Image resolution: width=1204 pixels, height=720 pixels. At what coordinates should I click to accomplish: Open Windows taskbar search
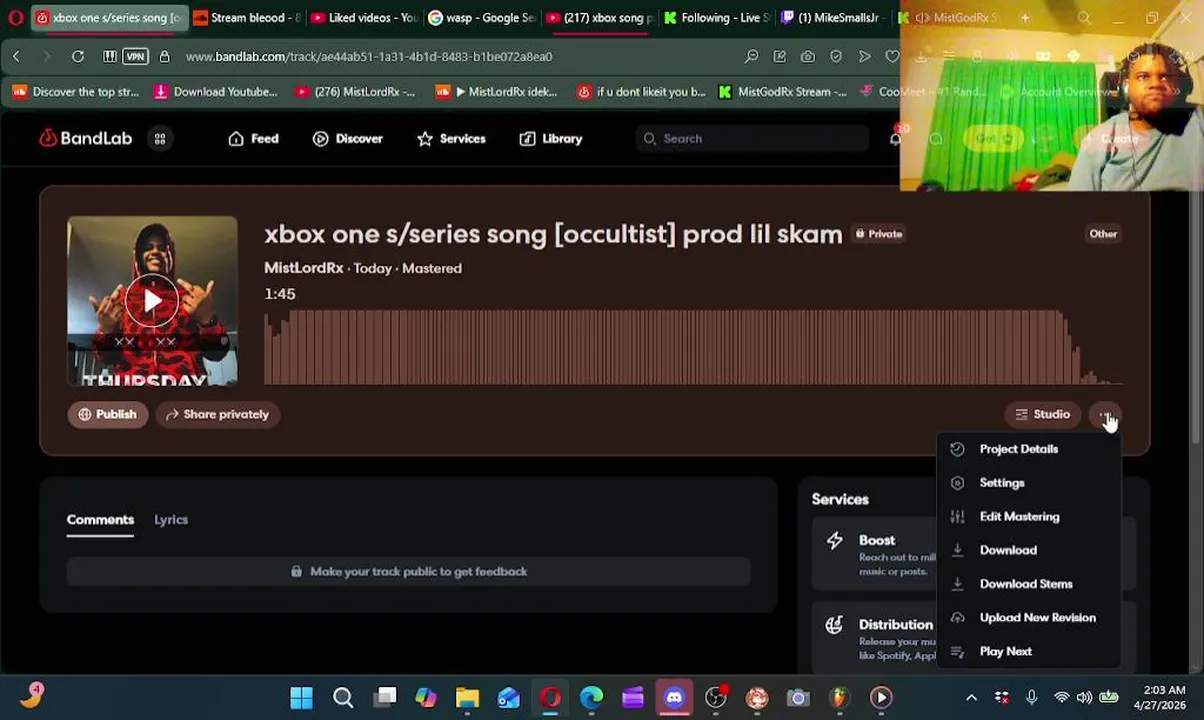tap(343, 698)
